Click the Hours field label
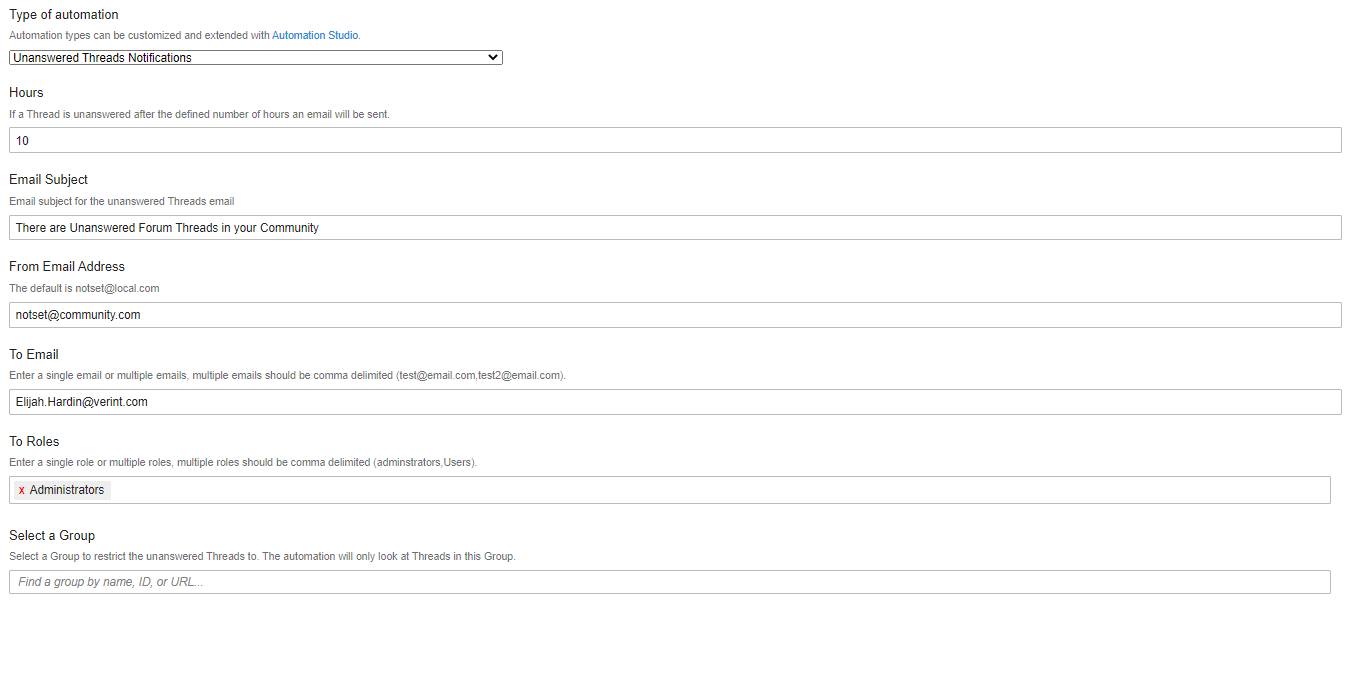 coord(26,93)
